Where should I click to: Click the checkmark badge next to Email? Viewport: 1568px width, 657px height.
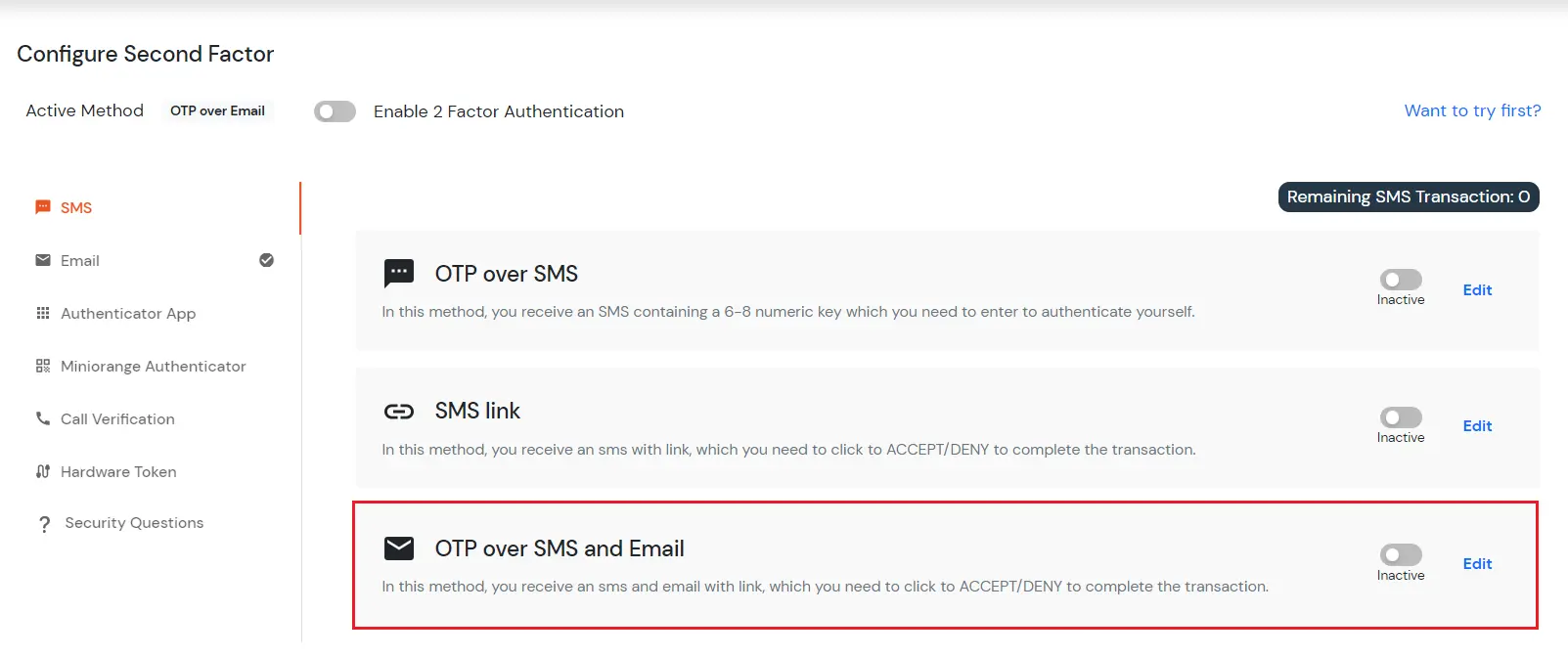pyautogui.click(x=266, y=260)
